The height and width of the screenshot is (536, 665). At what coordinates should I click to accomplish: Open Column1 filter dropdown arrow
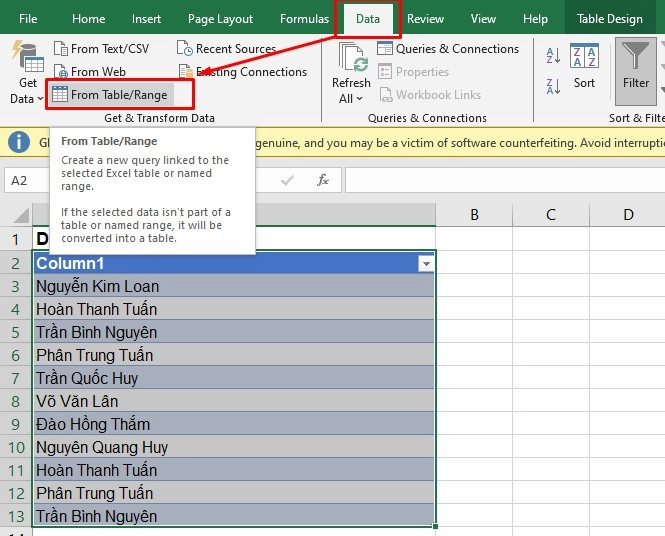[x=427, y=264]
